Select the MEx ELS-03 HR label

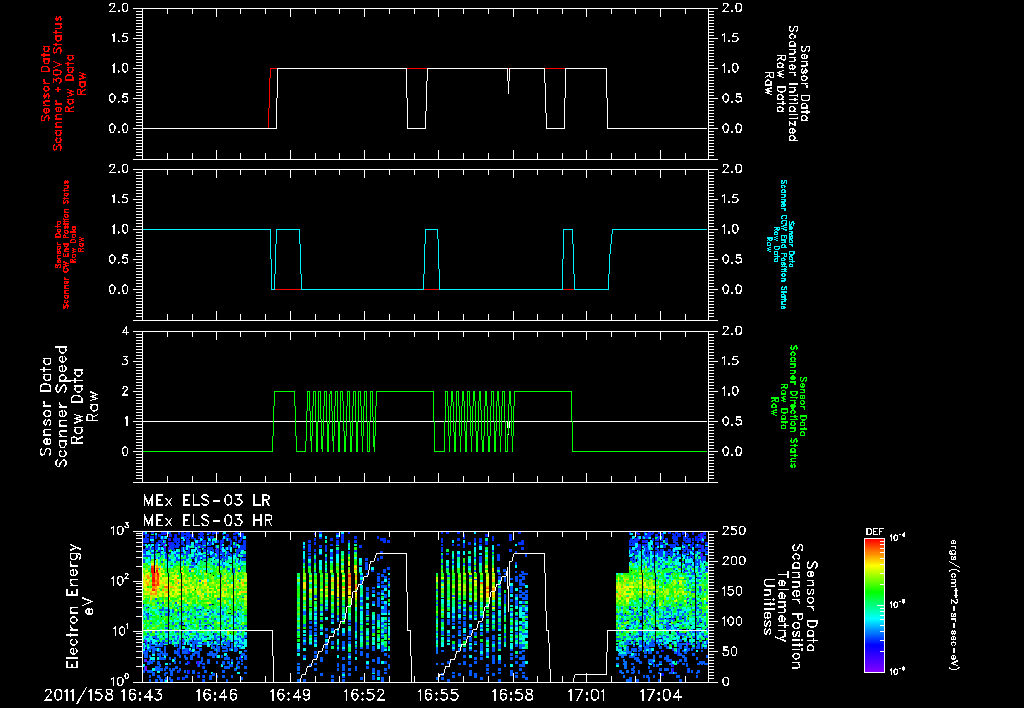[x=208, y=521]
